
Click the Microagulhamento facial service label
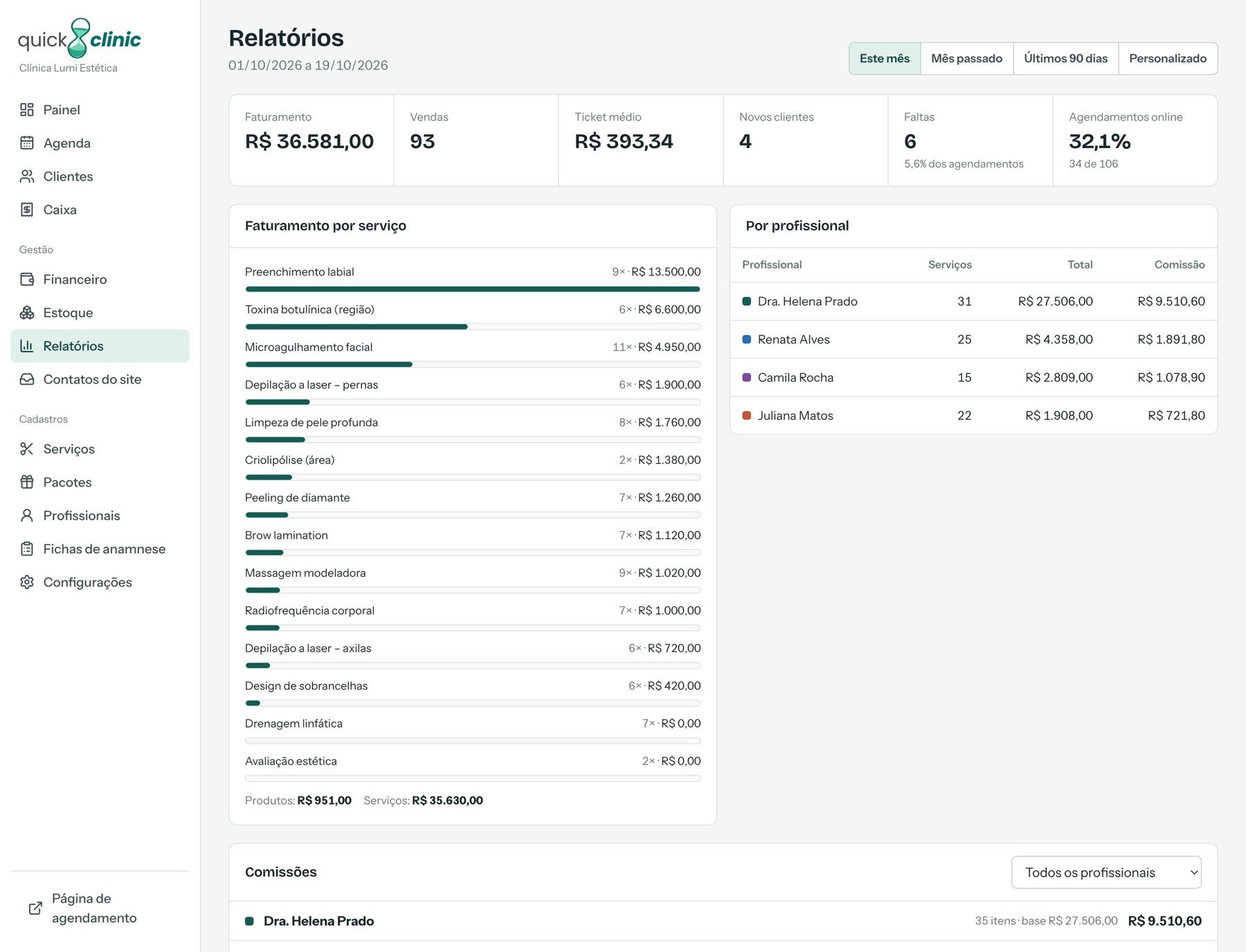coord(309,347)
